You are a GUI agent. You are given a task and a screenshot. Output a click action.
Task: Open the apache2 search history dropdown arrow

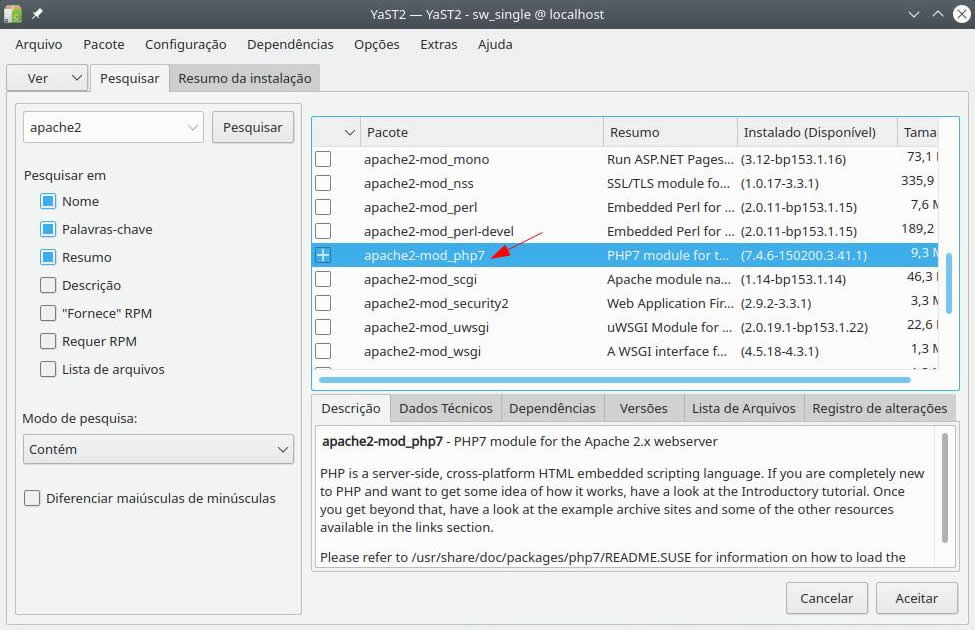pyautogui.click(x=192, y=127)
